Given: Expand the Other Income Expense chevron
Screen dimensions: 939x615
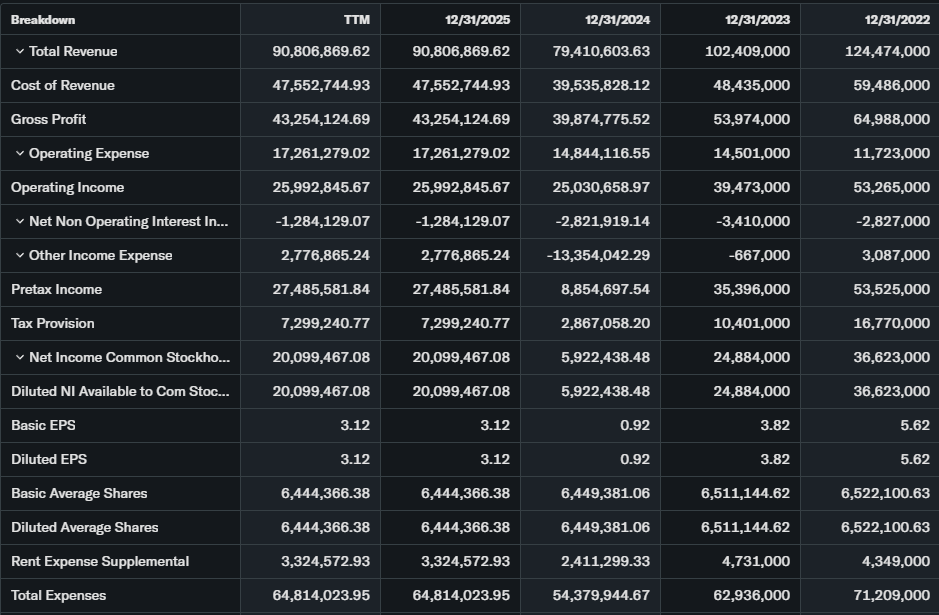Looking at the screenshot, I should tap(20, 256).
